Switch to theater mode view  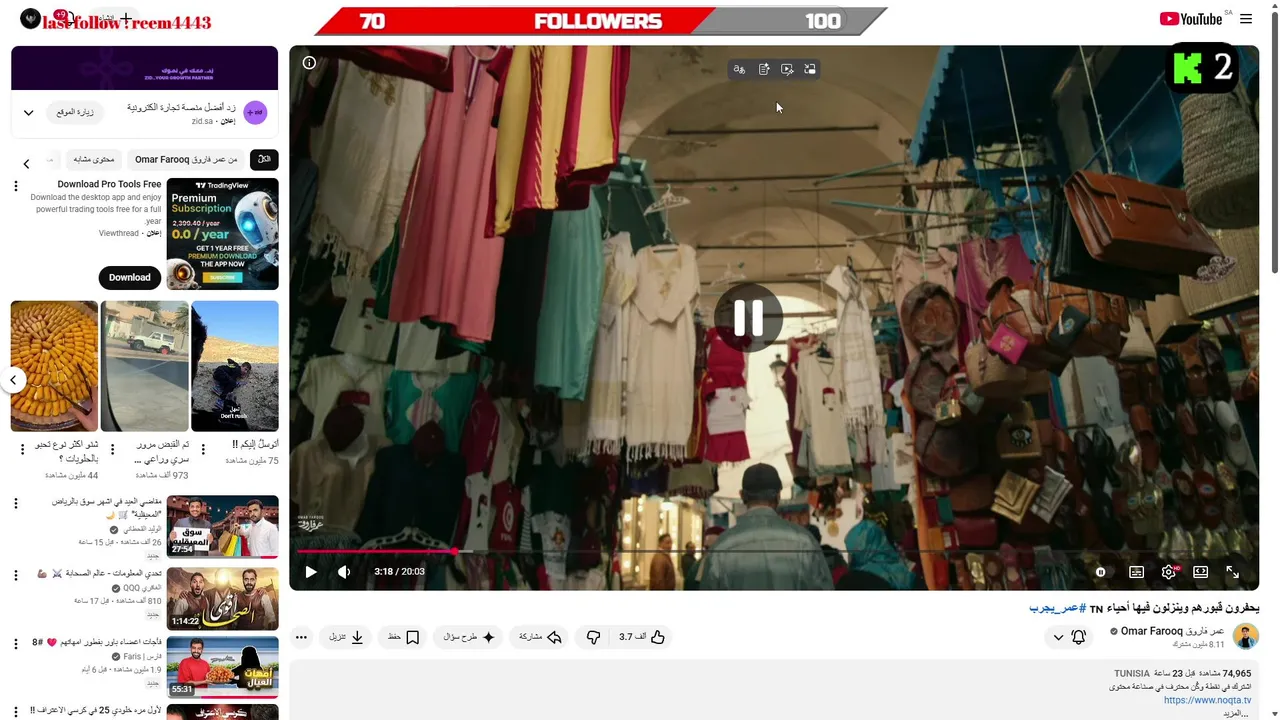pyautogui.click(x=1201, y=572)
